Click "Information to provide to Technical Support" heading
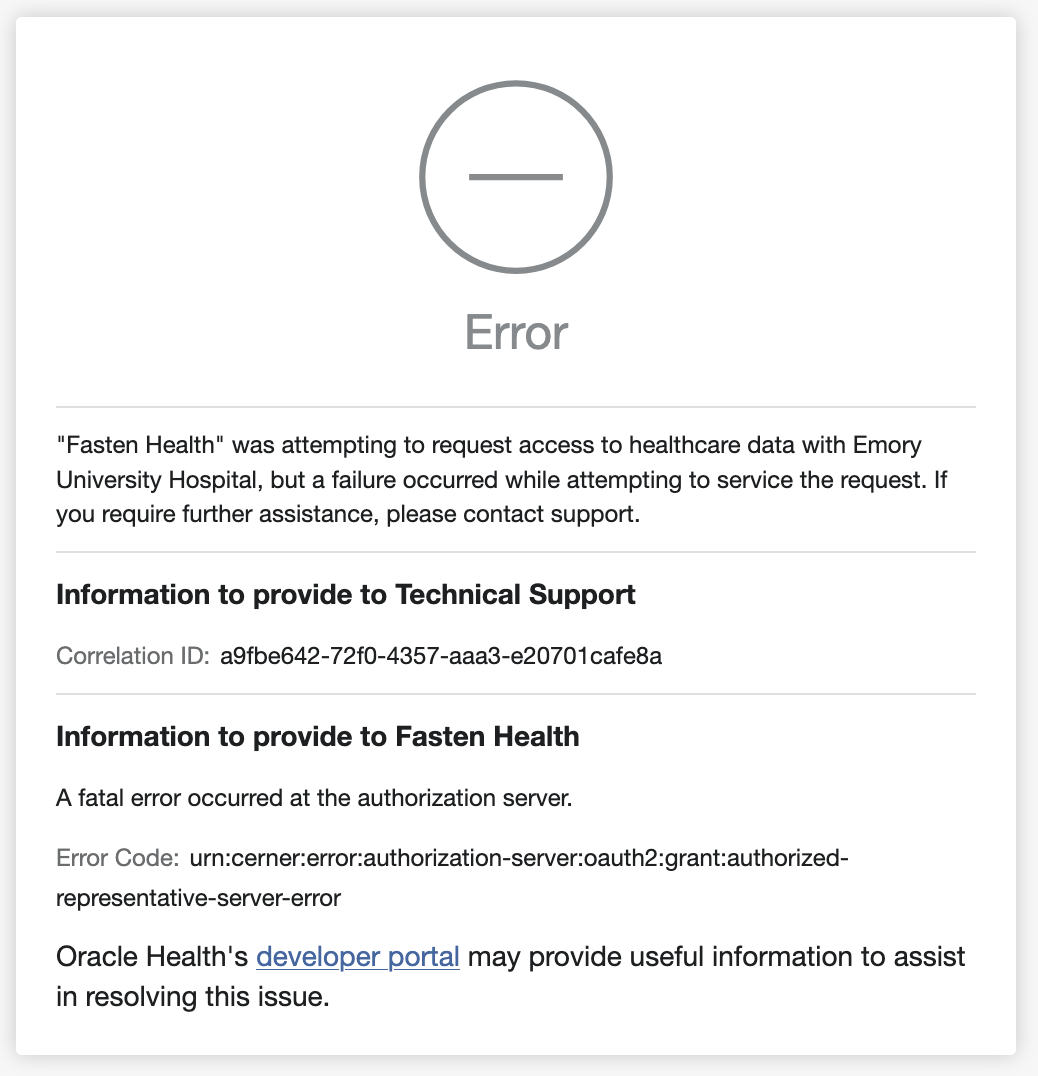This screenshot has height=1076, width=1038. (346, 595)
